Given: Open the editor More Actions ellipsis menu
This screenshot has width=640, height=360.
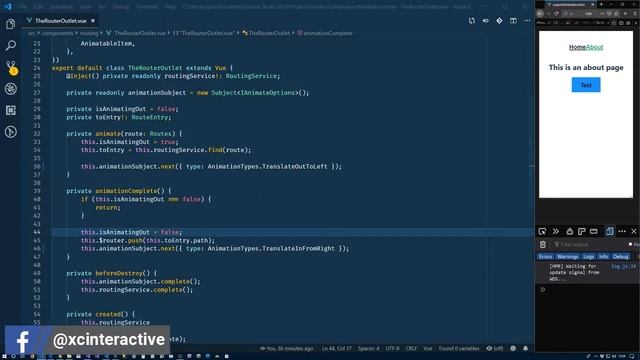Looking at the screenshot, I should 527,20.
